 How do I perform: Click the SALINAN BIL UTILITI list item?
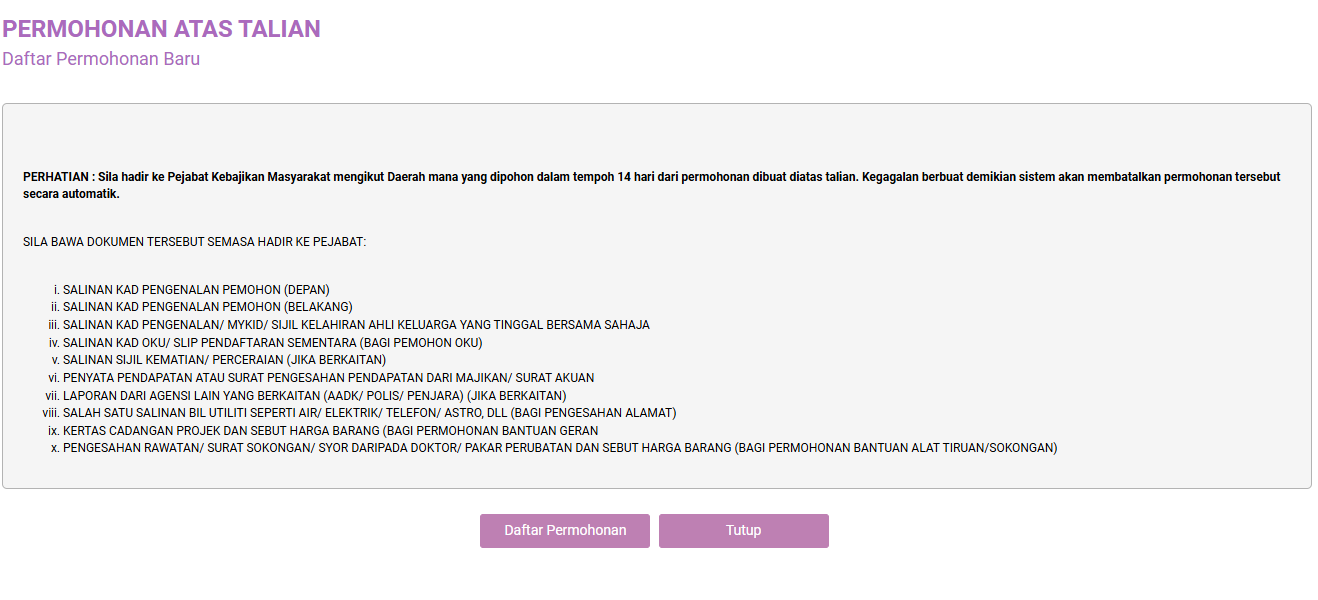pos(369,413)
